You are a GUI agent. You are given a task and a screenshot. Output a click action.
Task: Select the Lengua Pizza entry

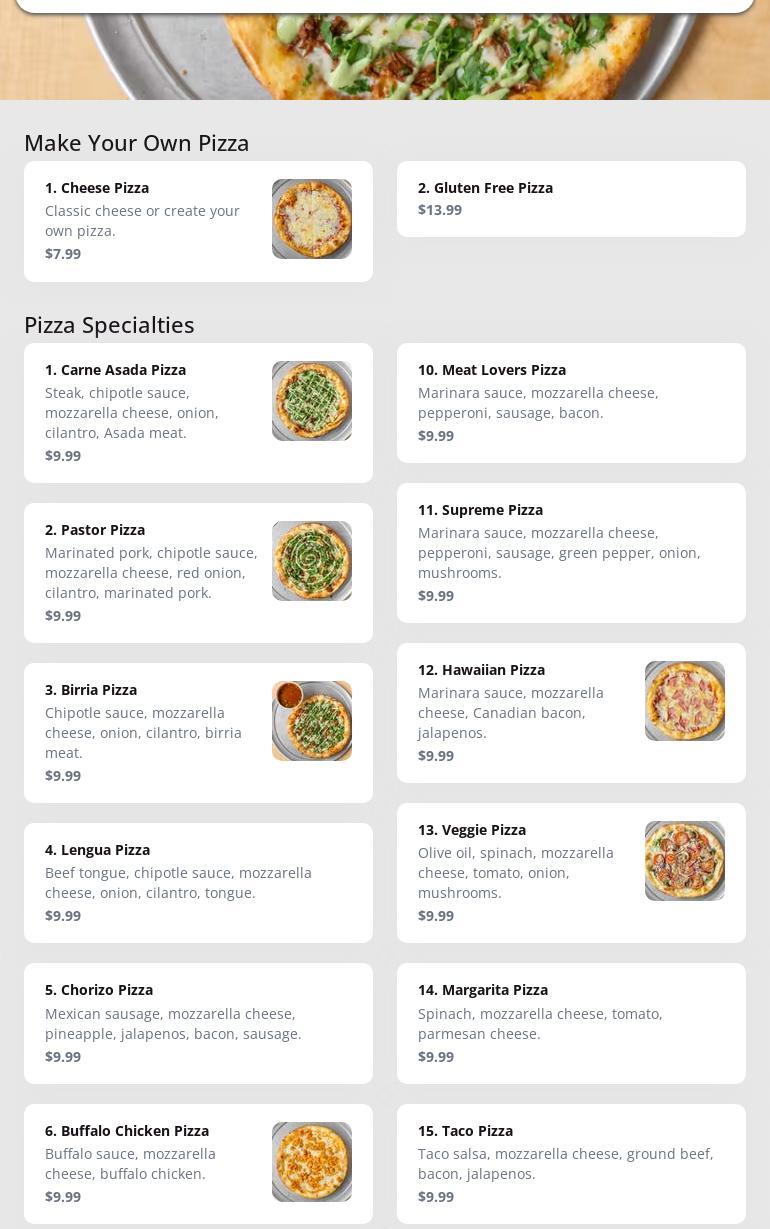click(198, 883)
